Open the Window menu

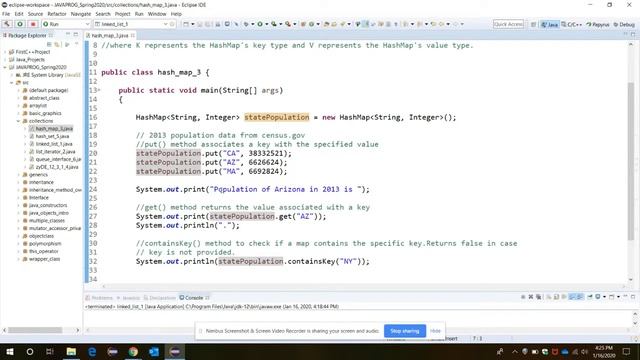pyautogui.click(x=157, y=14)
